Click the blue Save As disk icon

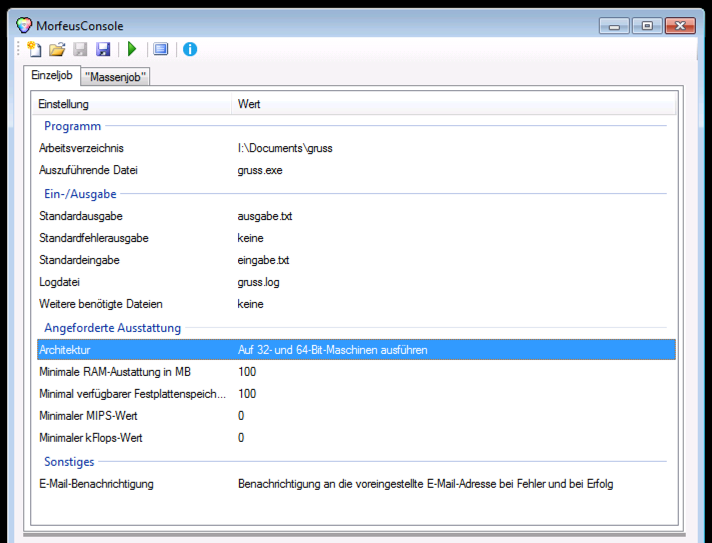102,49
